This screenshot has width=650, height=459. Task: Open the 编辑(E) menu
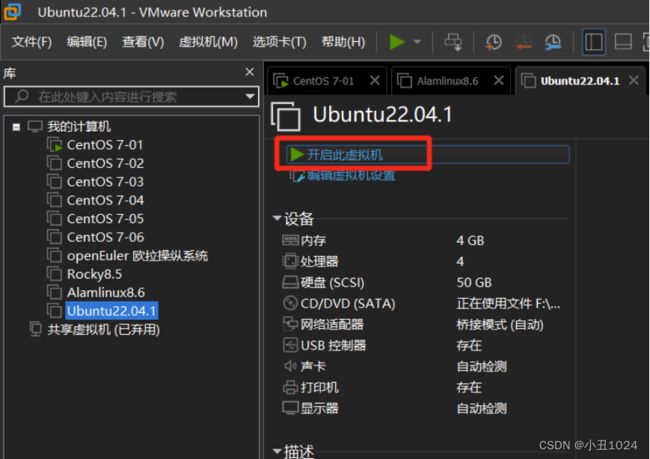point(87,42)
